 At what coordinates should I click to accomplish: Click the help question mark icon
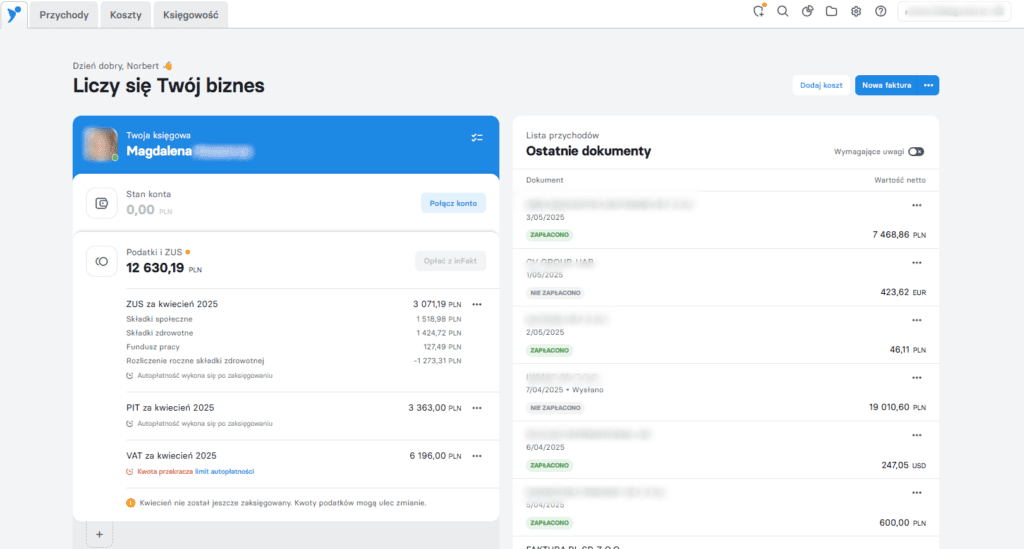pos(881,12)
